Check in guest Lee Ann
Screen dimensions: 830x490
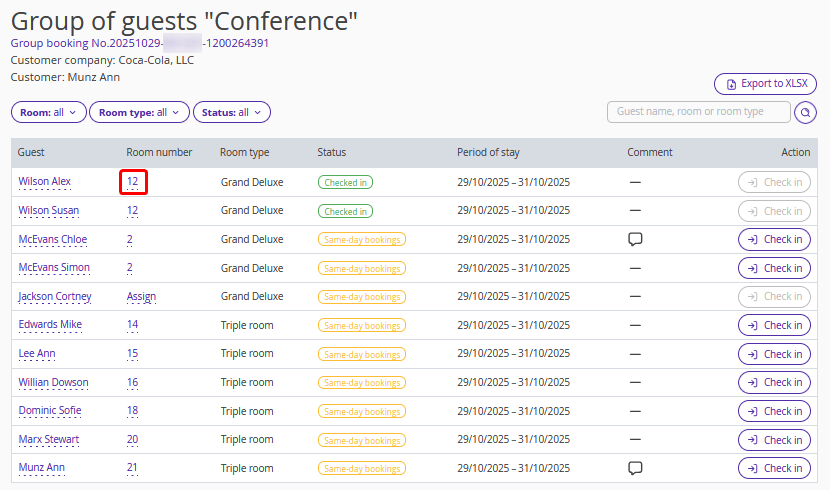(774, 354)
